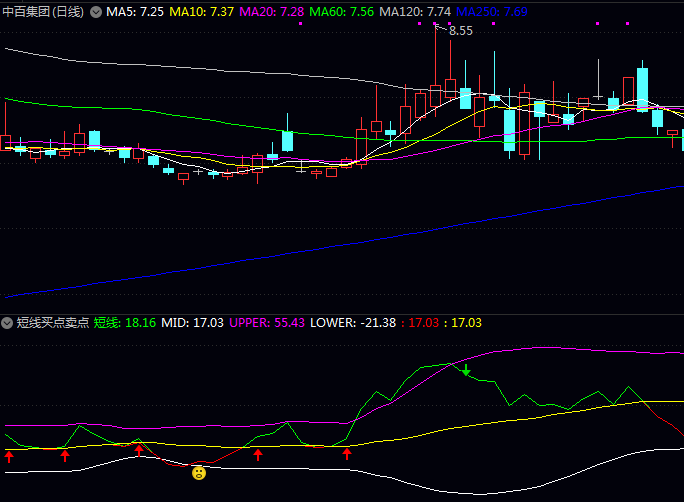Click the green down-arrow sell signal
Viewport: 684px width, 502px height.
pyautogui.click(x=466, y=371)
